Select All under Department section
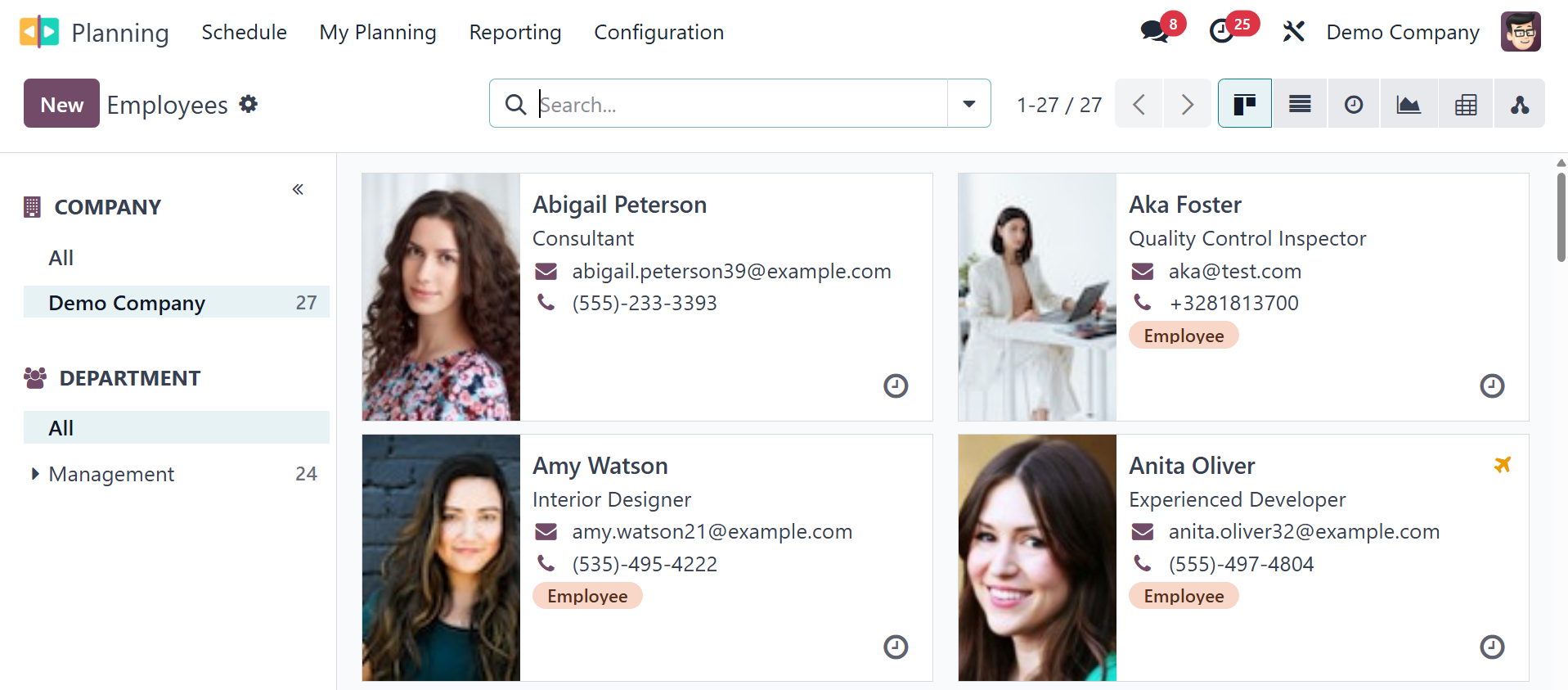Screen dimensions: 1568x690 click(x=61, y=428)
